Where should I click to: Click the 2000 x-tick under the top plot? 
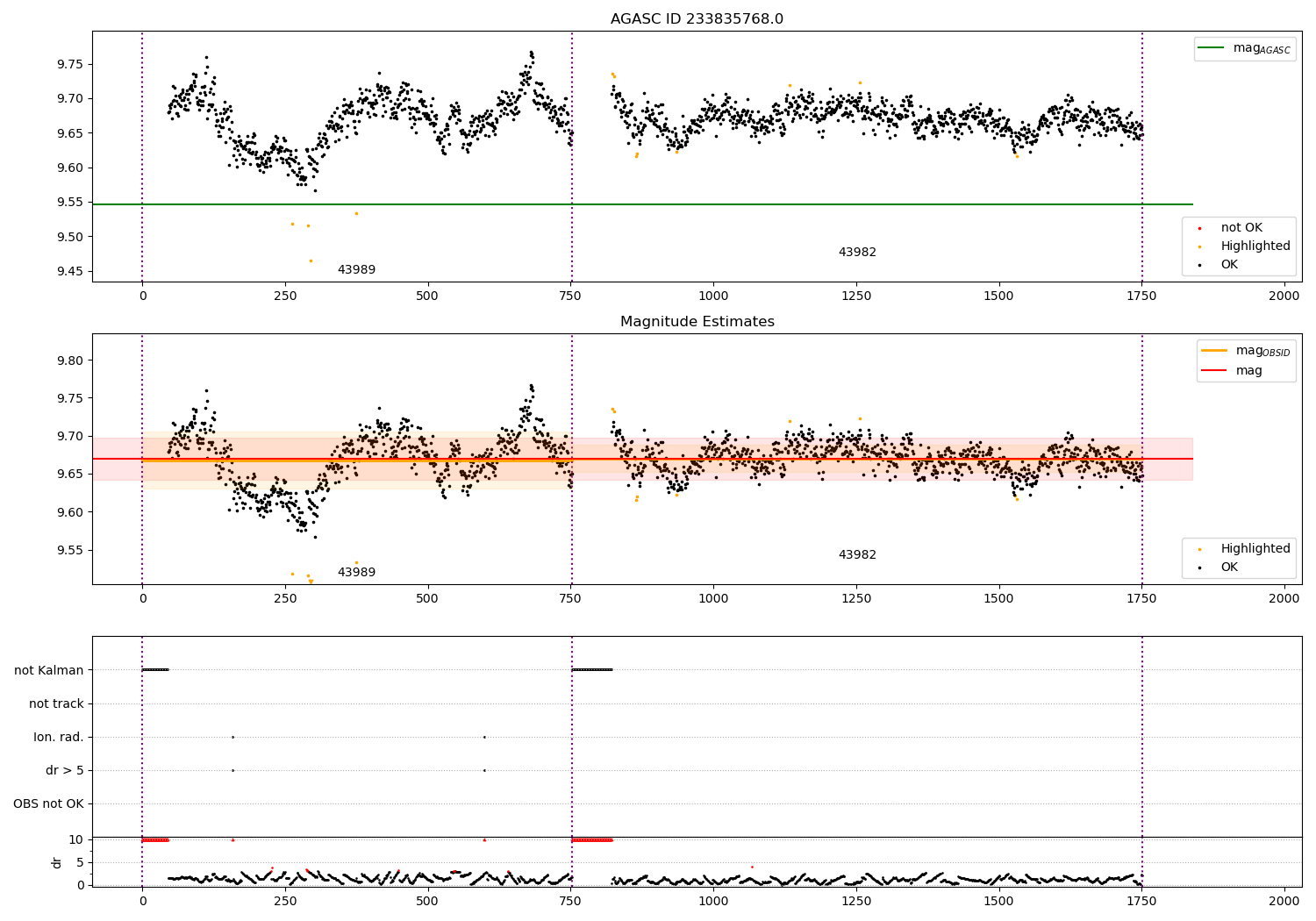(x=1284, y=296)
